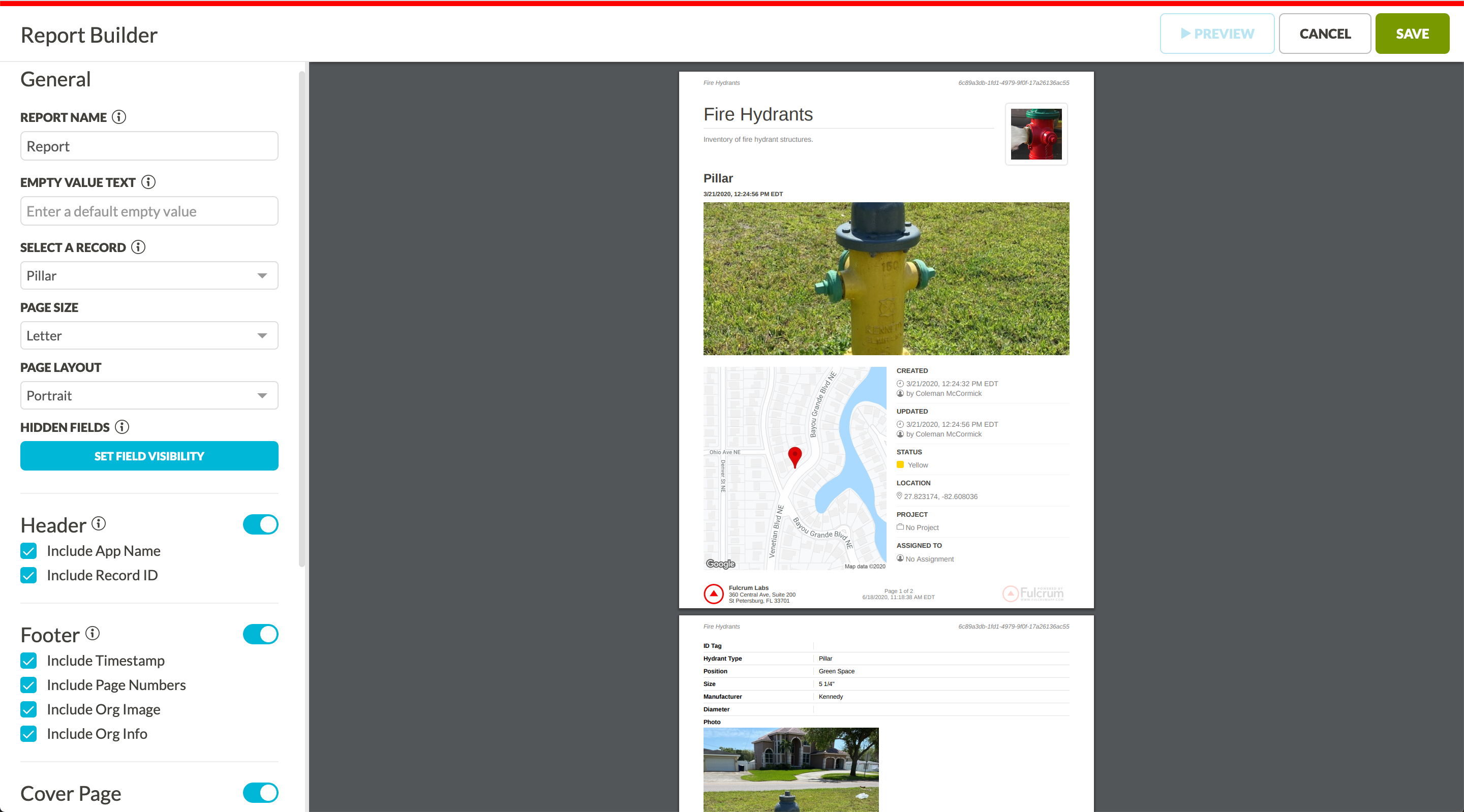
Task: Open the Page Layout Portrait dropdown
Action: click(x=149, y=395)
